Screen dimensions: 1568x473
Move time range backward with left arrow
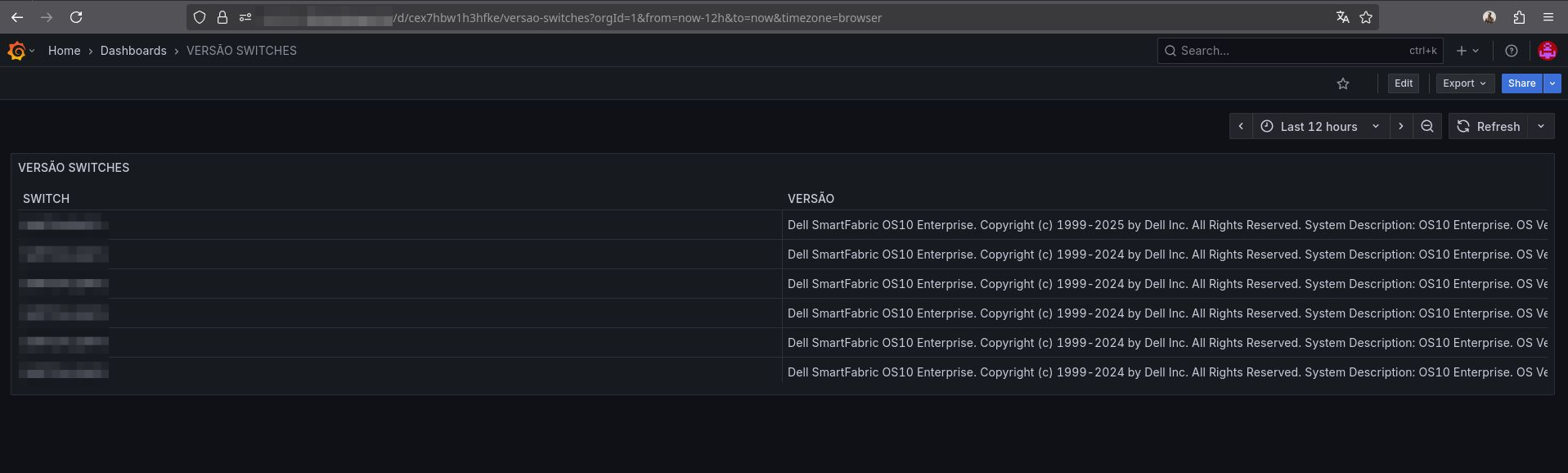click(x=1241, y=126)
